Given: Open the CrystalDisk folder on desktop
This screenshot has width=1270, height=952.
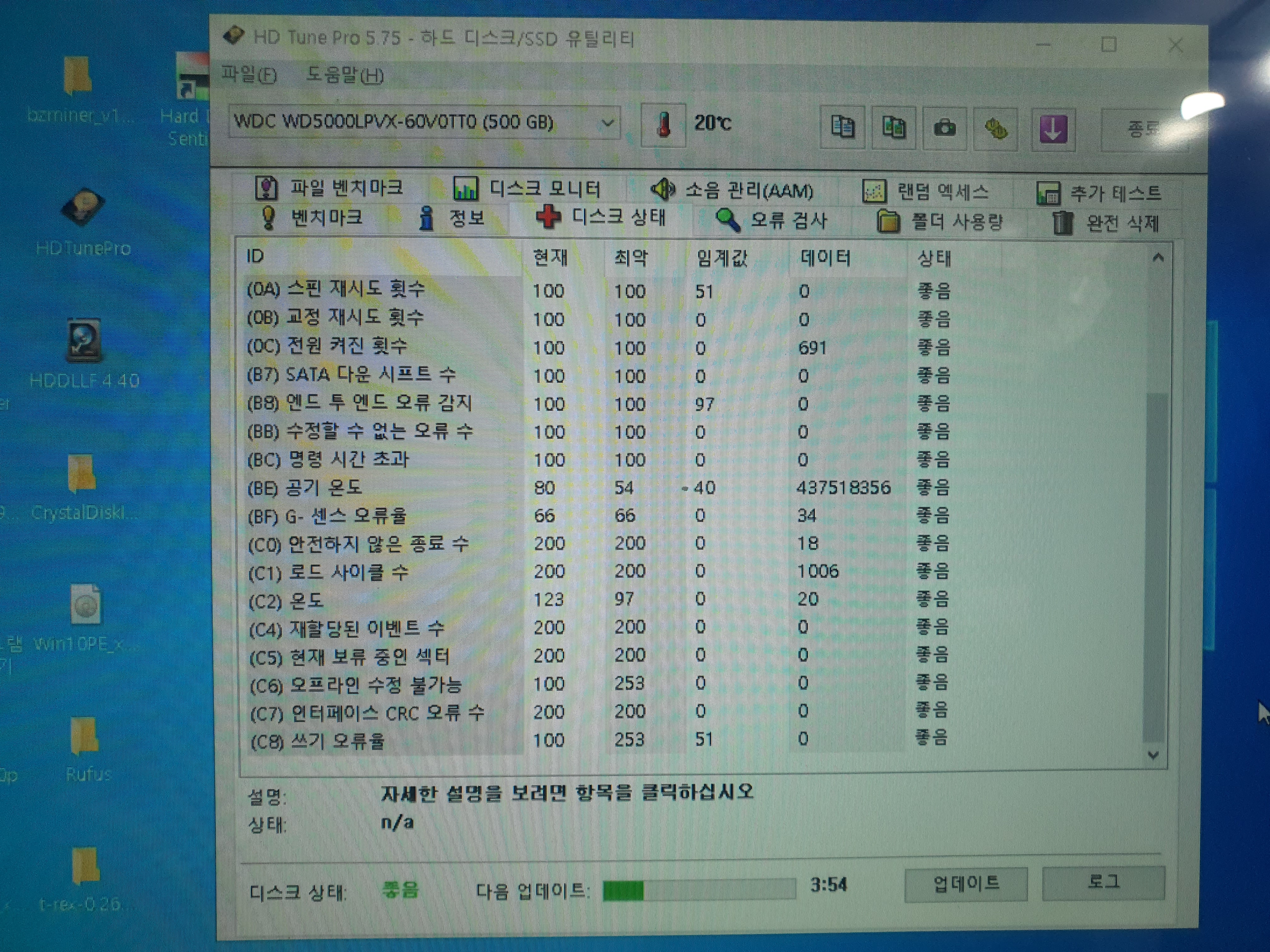Looking at the screenshot, I should (x=83, y=488).
